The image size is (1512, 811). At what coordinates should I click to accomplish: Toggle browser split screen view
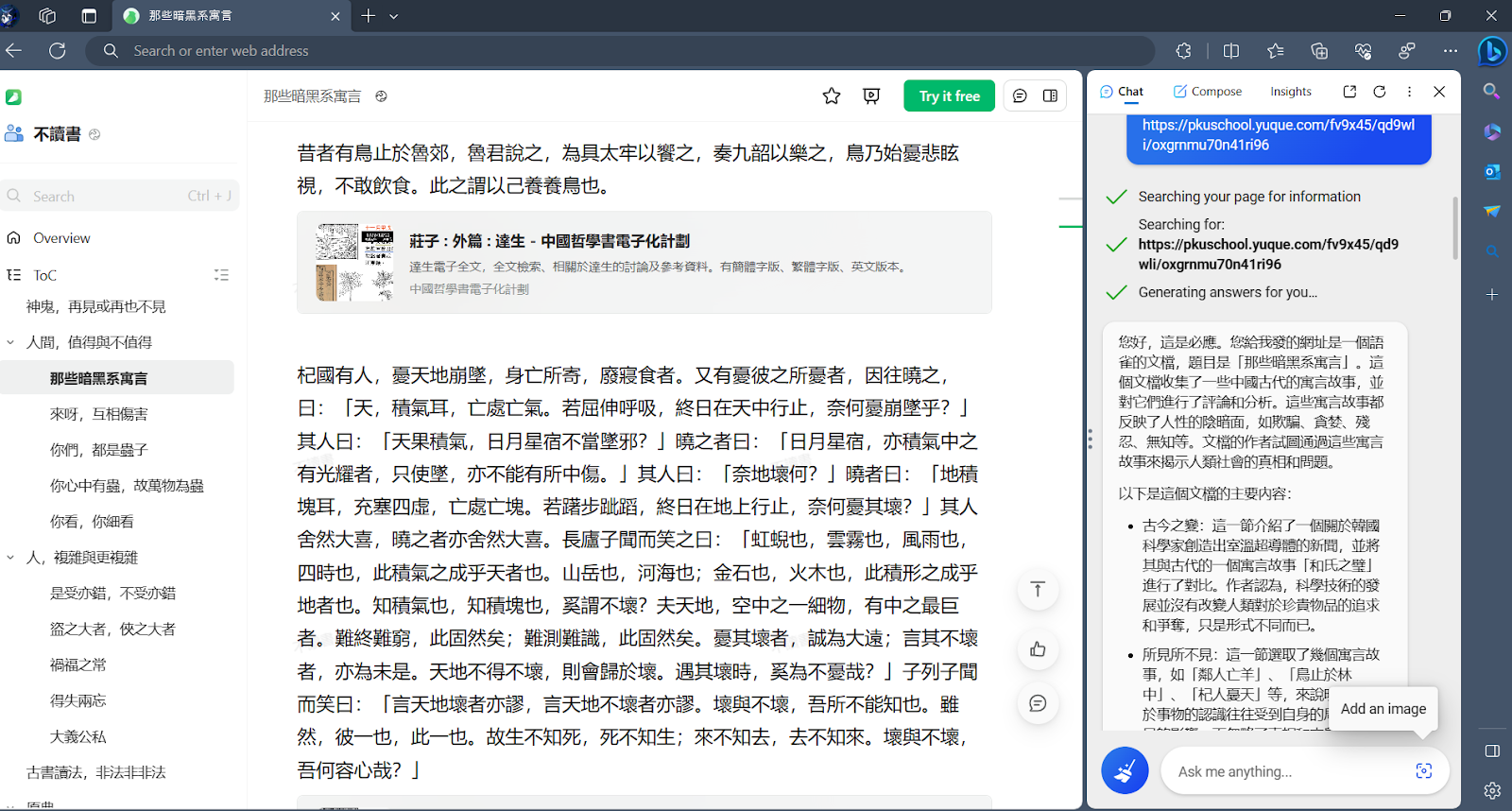[1230, 51]
